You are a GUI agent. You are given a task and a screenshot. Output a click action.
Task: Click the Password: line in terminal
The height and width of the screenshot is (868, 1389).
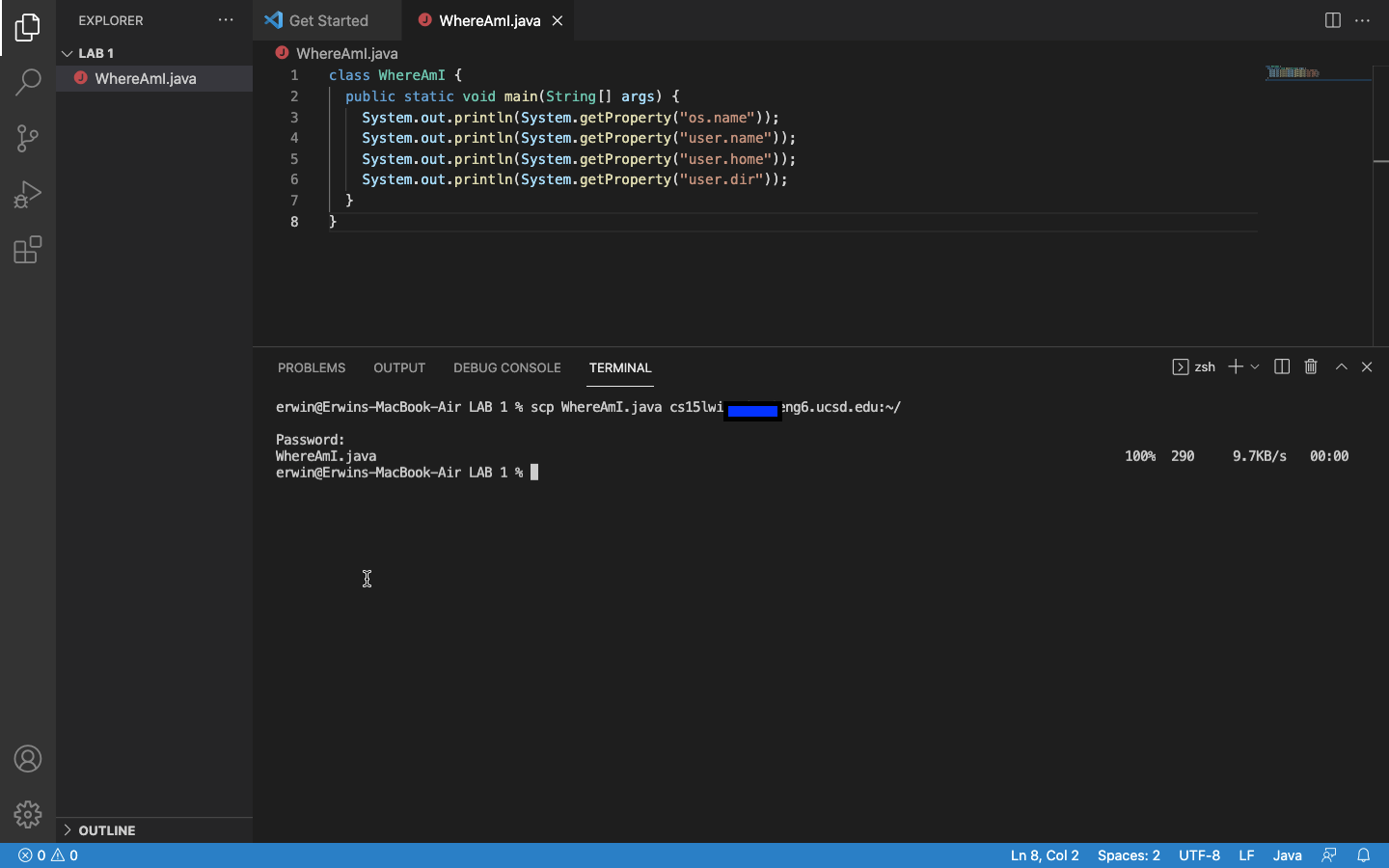point(311,440)
